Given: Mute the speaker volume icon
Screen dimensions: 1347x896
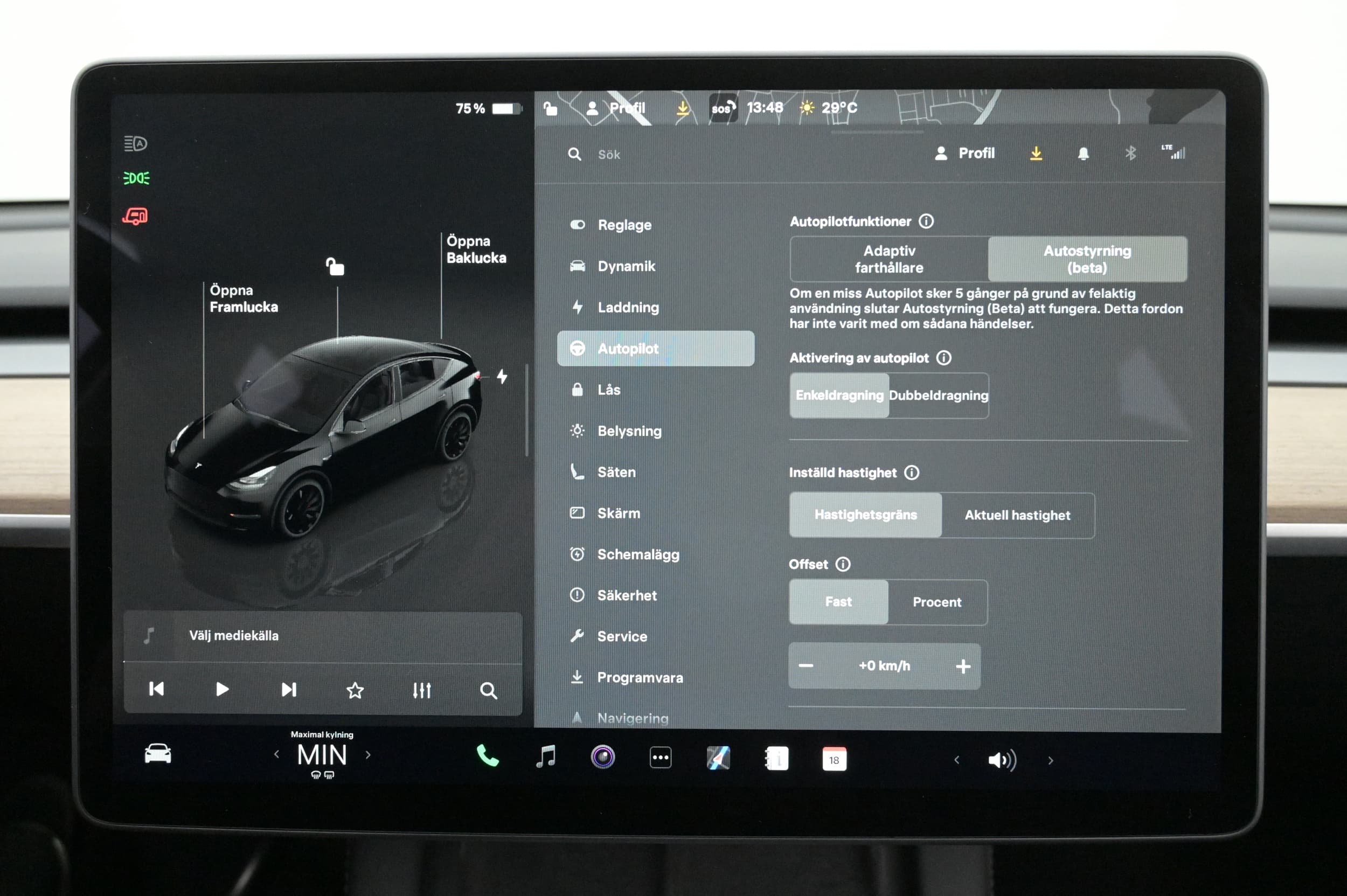Looking at the screenshot, I should pyautogui.click(x=1002, y=760).
